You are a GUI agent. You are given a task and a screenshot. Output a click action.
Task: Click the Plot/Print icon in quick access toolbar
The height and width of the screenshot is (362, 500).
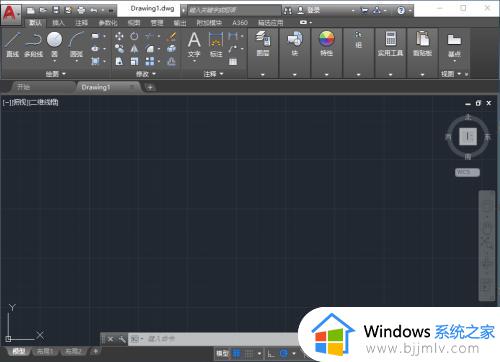pyautogui.click(x=81, y=10)
